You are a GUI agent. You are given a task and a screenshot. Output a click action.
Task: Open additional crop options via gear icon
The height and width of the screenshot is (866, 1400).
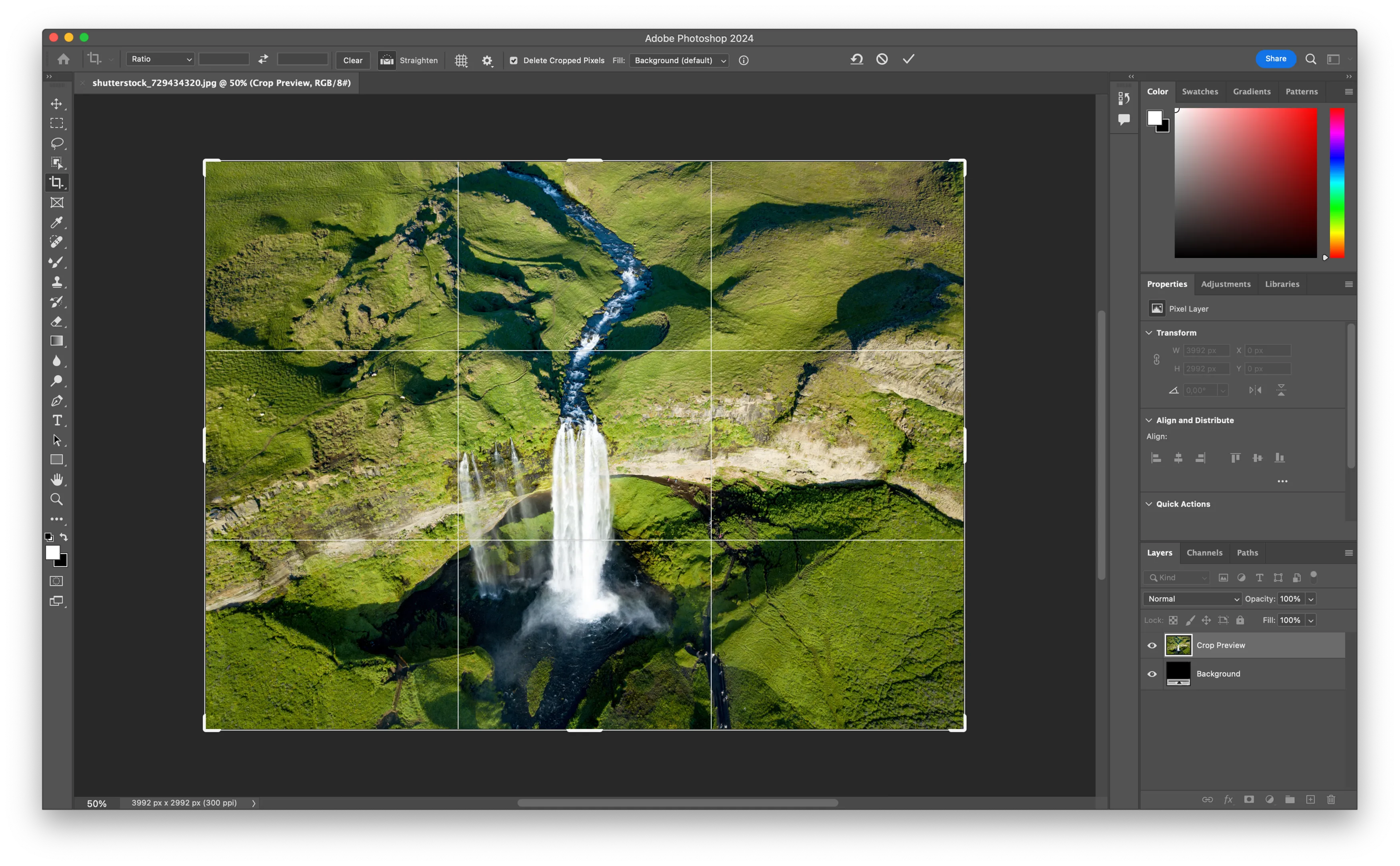pos(487,60)
